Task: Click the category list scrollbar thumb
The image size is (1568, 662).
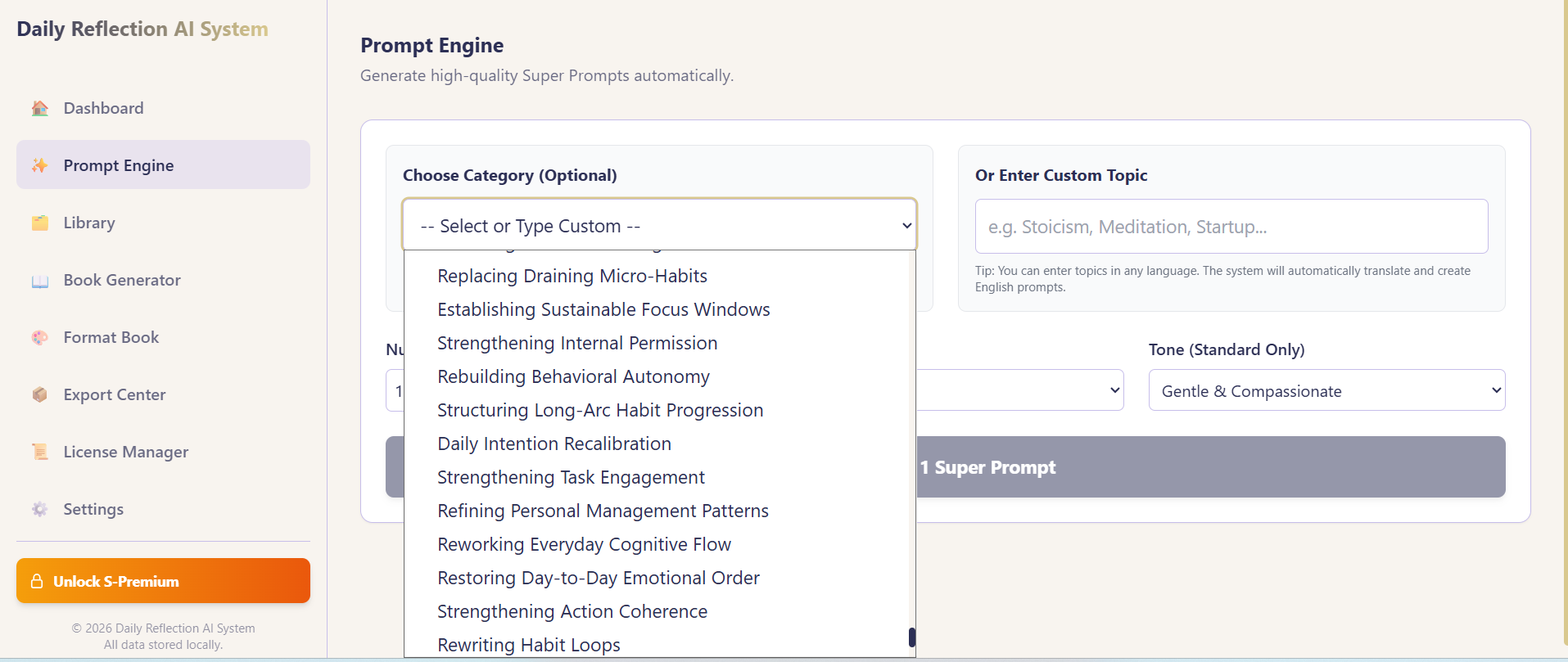Action: [x=911, y=637]
